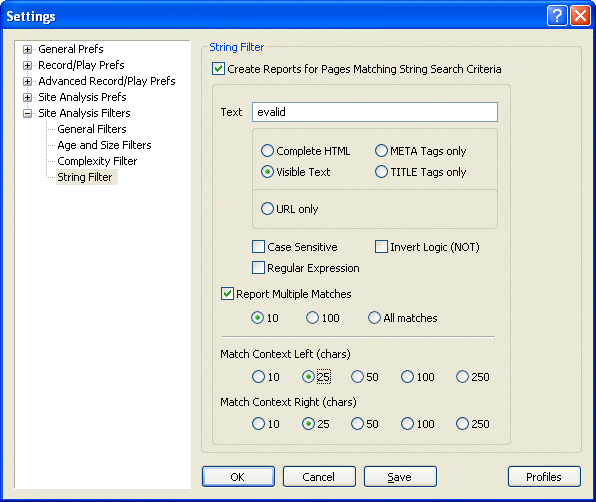Viewport: 596px width, 502px height.
Task: Open the General Filters page
Action: click(92, 129)
